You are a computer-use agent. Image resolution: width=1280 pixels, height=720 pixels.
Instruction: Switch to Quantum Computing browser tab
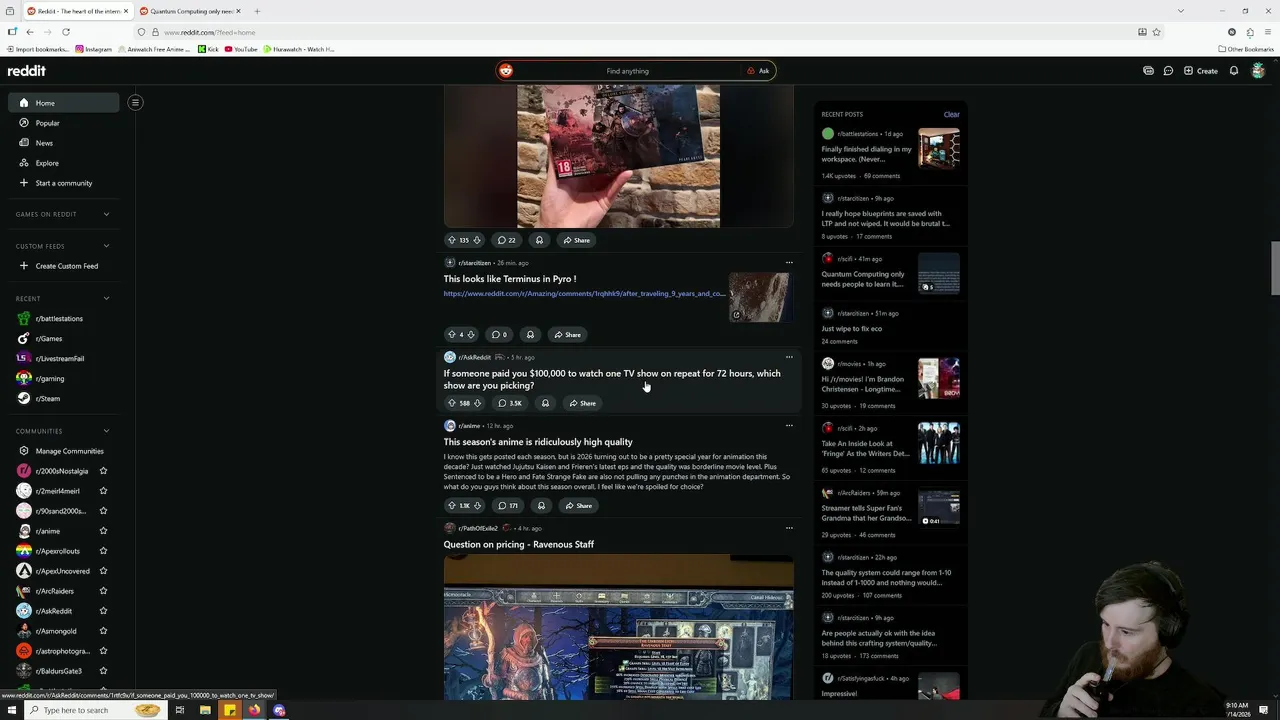click(188, 11)
